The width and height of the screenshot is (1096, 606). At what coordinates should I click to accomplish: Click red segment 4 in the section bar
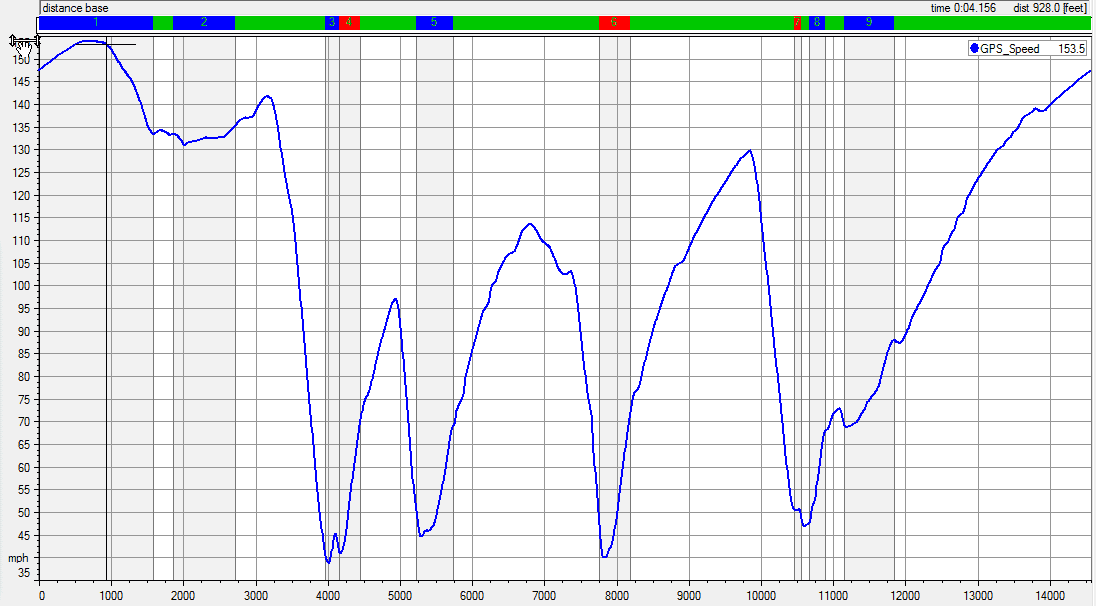(x=349, y=22)
